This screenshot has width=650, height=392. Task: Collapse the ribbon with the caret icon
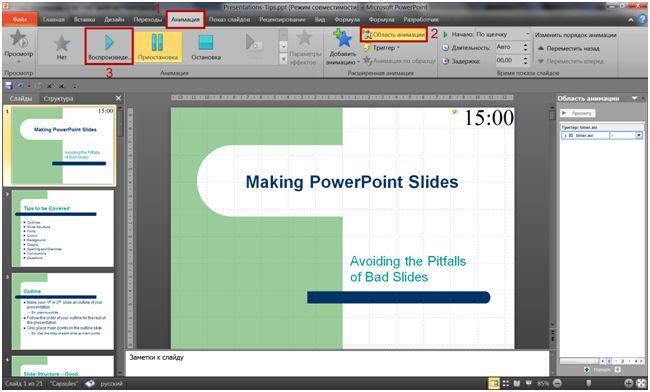(631, 19)
